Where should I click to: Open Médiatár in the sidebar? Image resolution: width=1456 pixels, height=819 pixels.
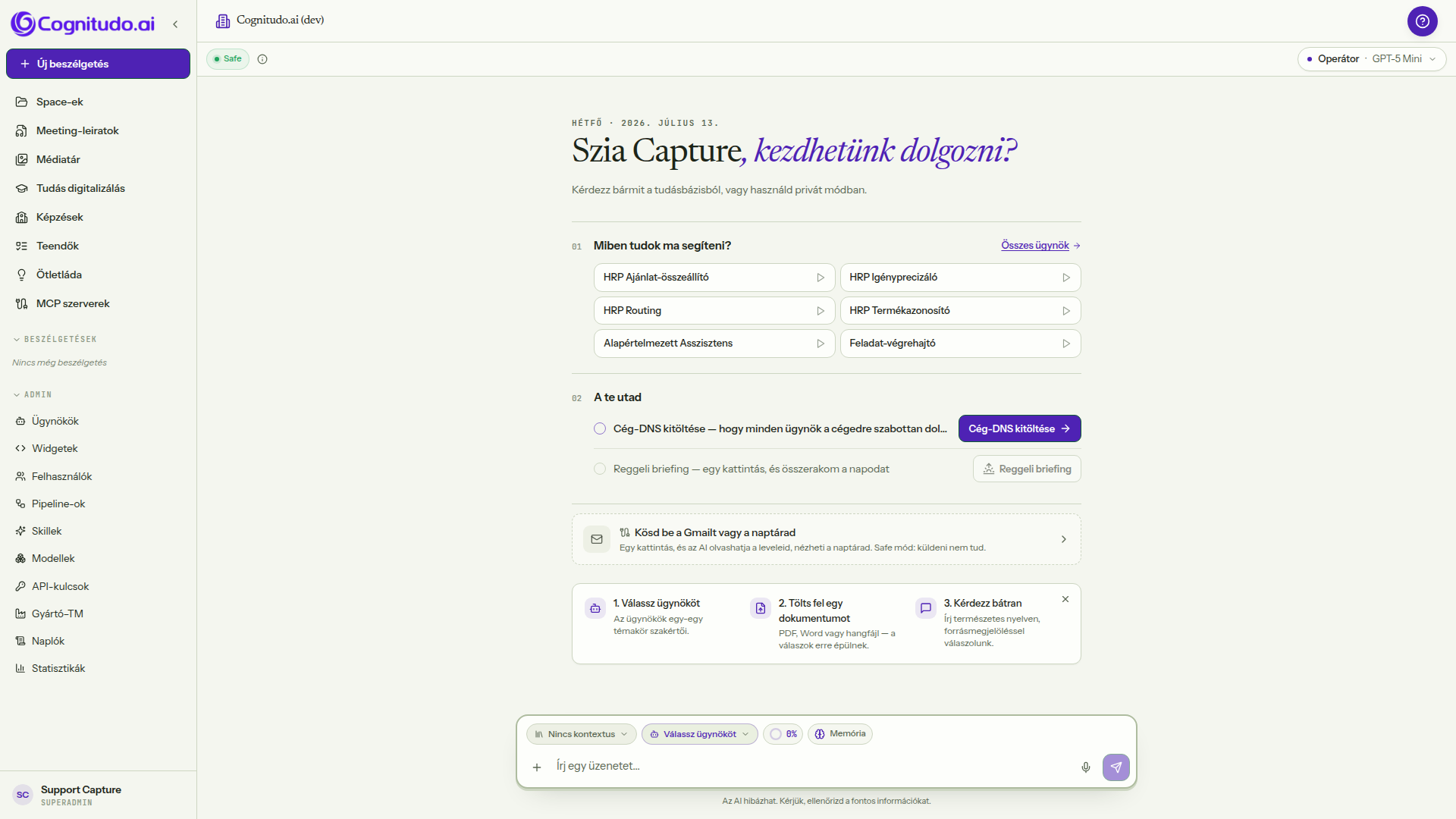(98, 159)
